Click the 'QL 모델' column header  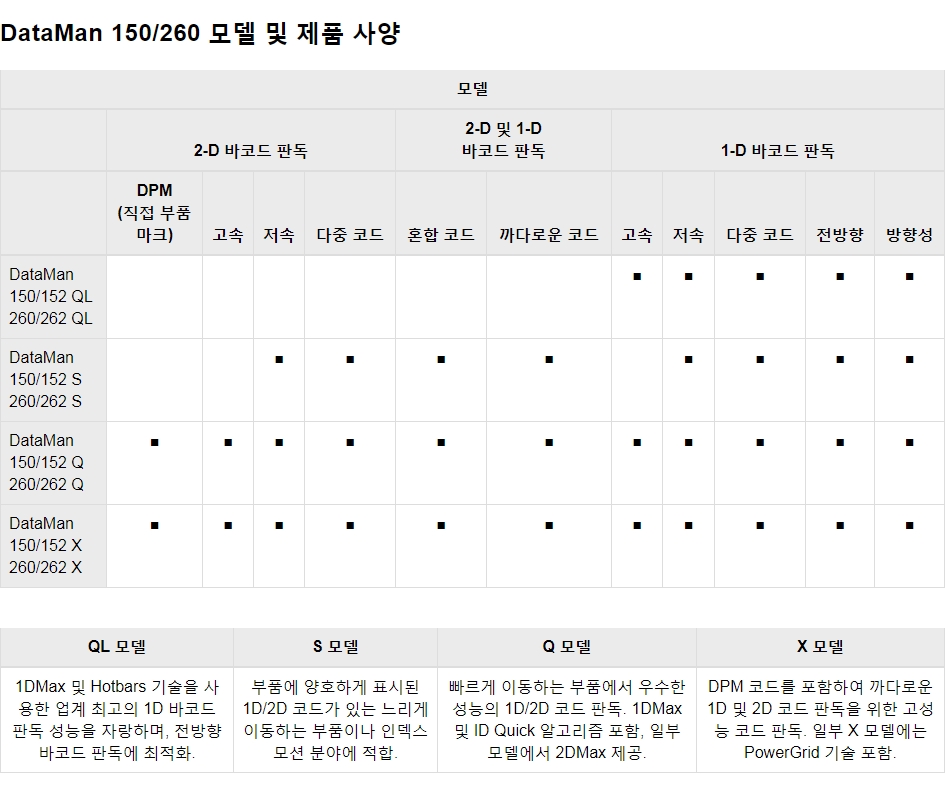pyautogui.click(x=117, y=646)
